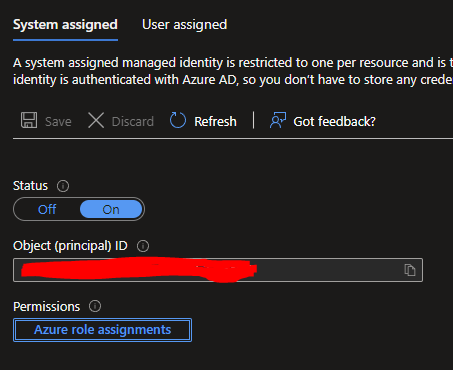Click the Permissions label text
The height and width of the screenshot is (370, 453).
(x=47, y=307)
